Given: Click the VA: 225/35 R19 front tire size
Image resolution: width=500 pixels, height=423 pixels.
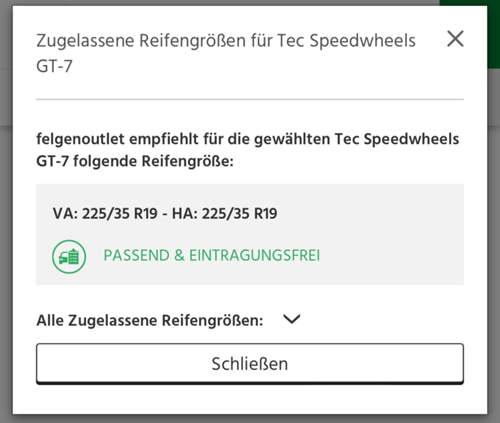Looking at the screenshot, I should (105, 213).
